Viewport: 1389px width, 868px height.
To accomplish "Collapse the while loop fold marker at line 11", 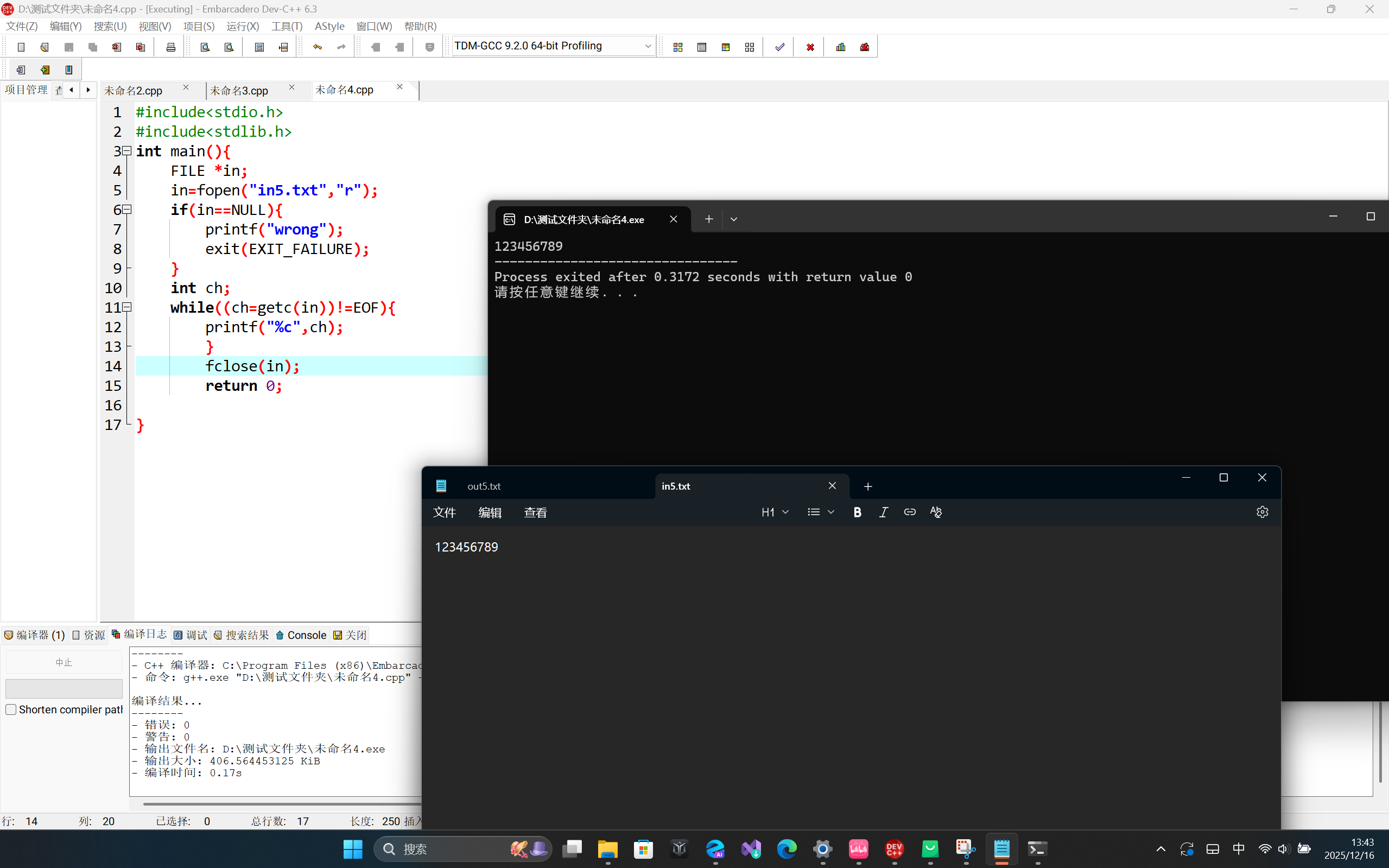I will coord(128,307).
